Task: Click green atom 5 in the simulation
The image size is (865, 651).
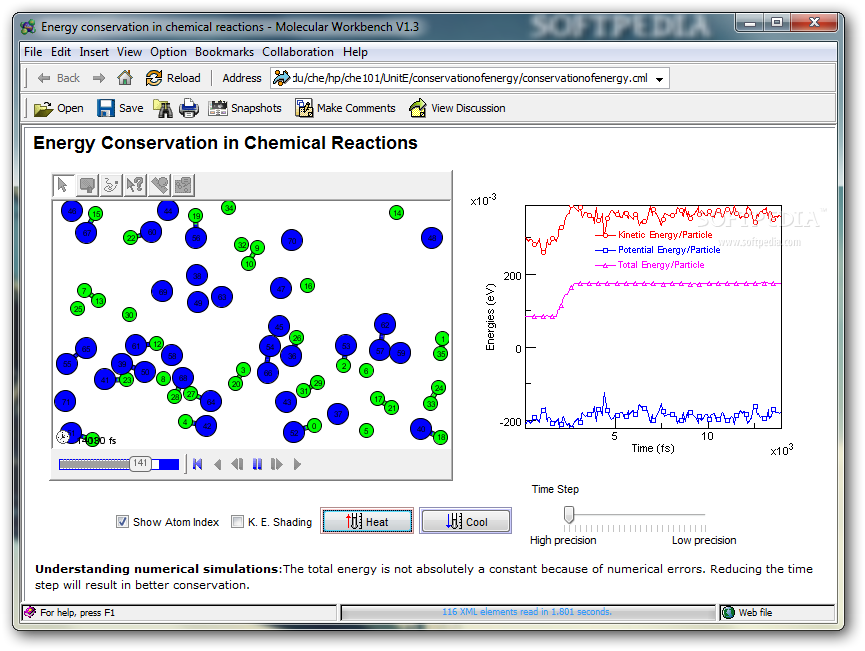Action: pyautogui.click(x=366, y=430)
